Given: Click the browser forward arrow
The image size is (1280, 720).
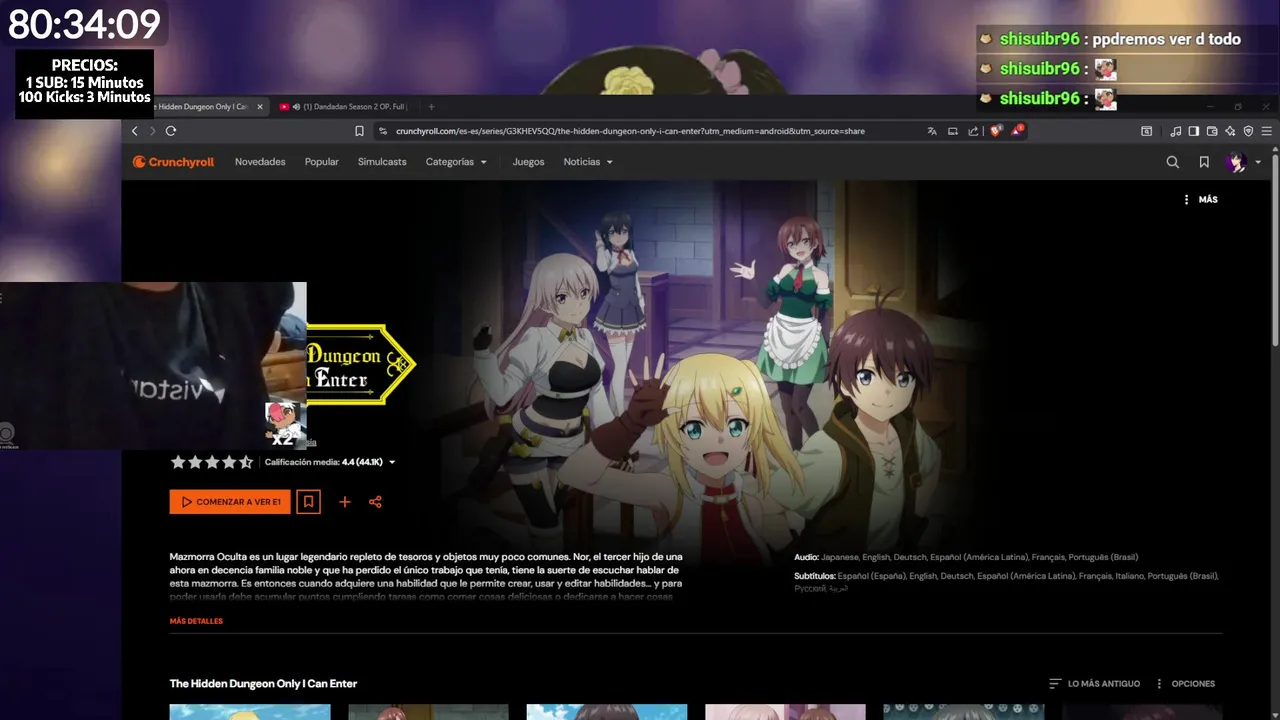Looking at the screenshot, I should (153, 131).
